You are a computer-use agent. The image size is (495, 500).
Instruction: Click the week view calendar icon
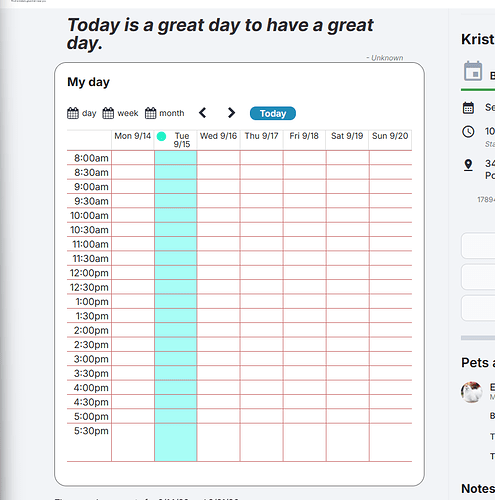[x=108, y=113]
